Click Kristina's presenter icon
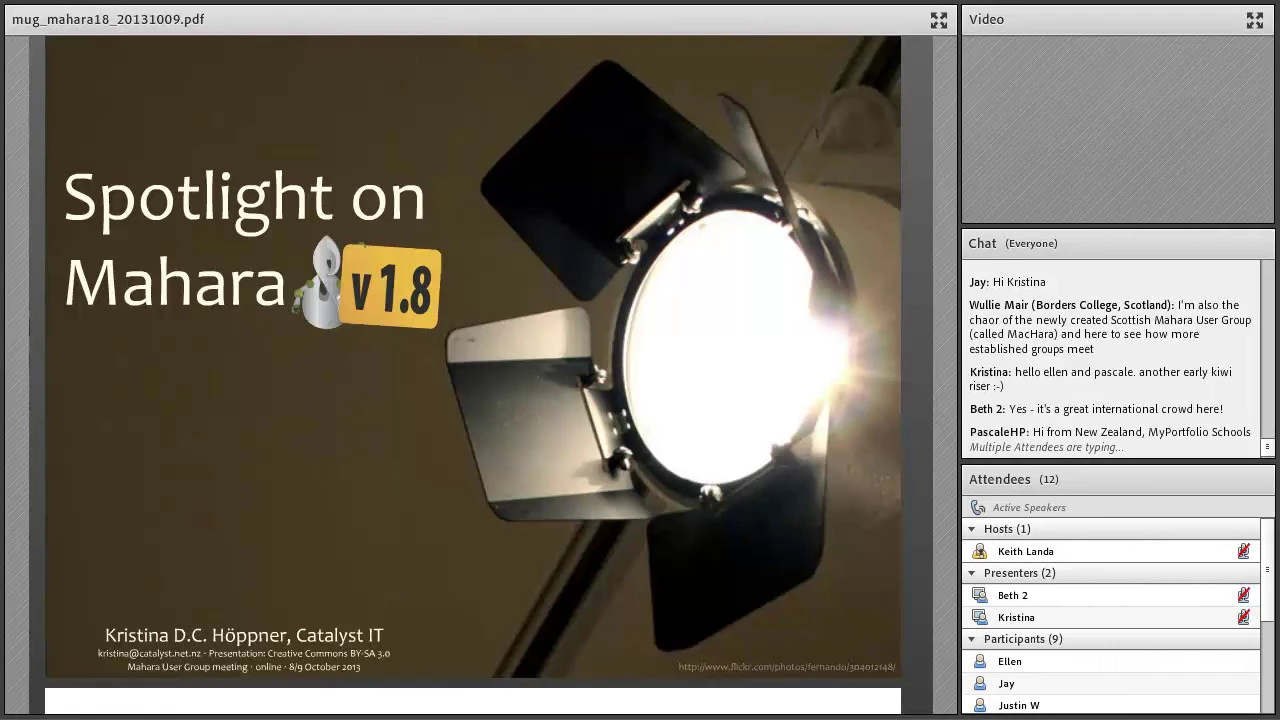Viewport: 1280px width, 720px height. point(980,618)
